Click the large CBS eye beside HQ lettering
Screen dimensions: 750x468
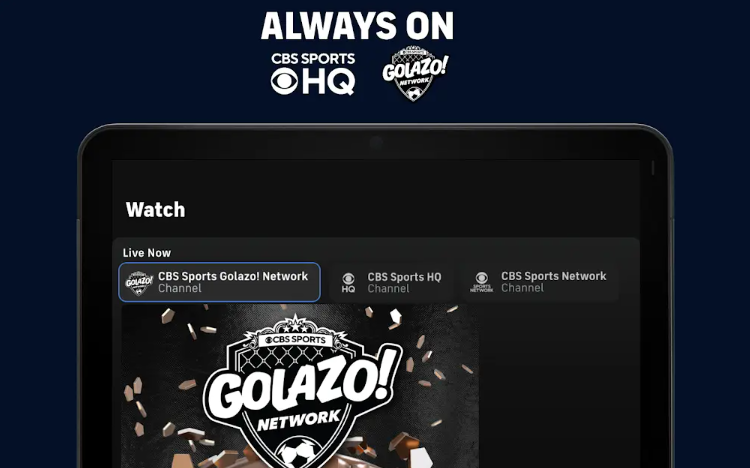click(284, 81)
